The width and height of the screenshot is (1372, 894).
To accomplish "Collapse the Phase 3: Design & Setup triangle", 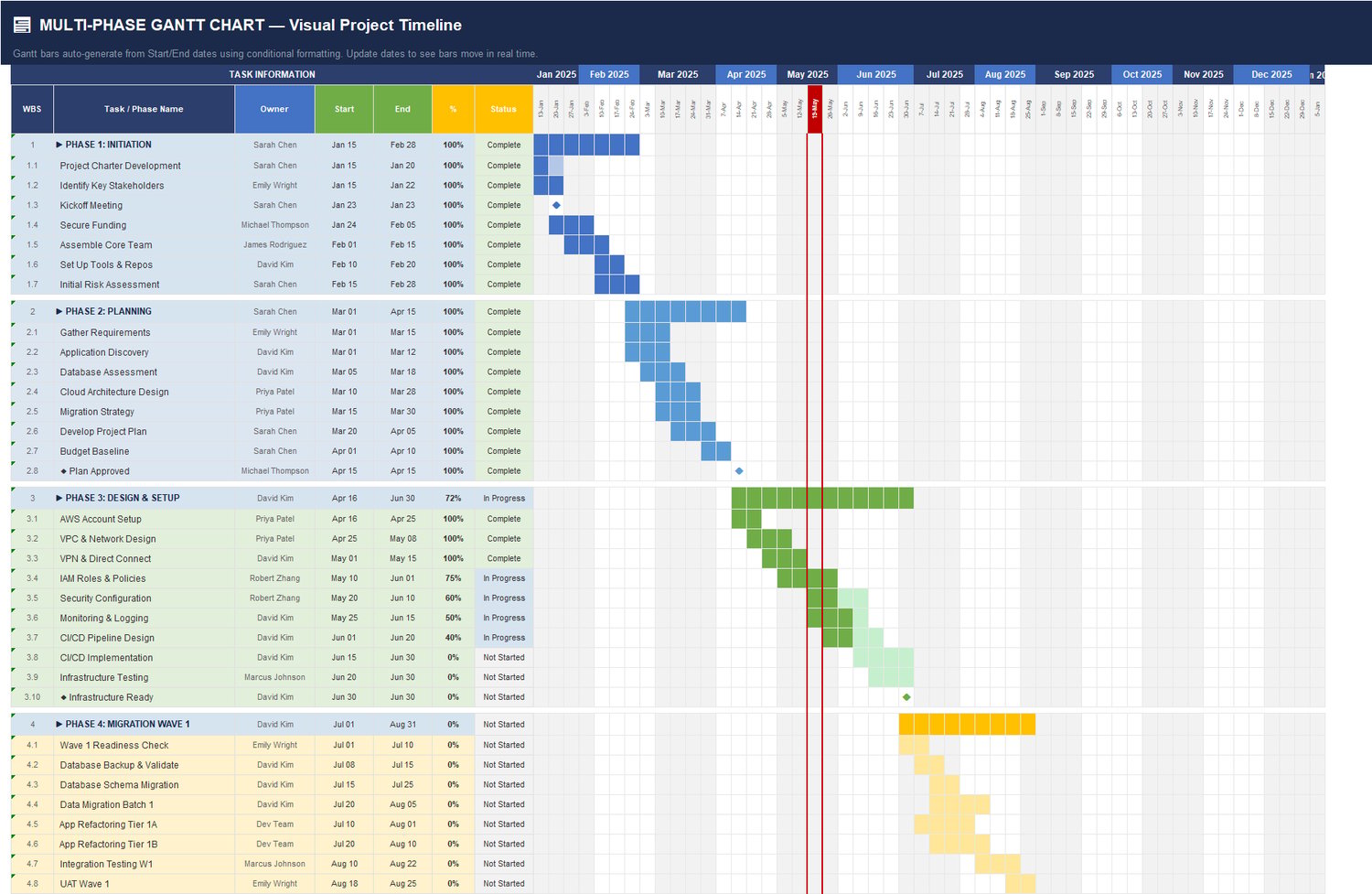I will 59,499.
